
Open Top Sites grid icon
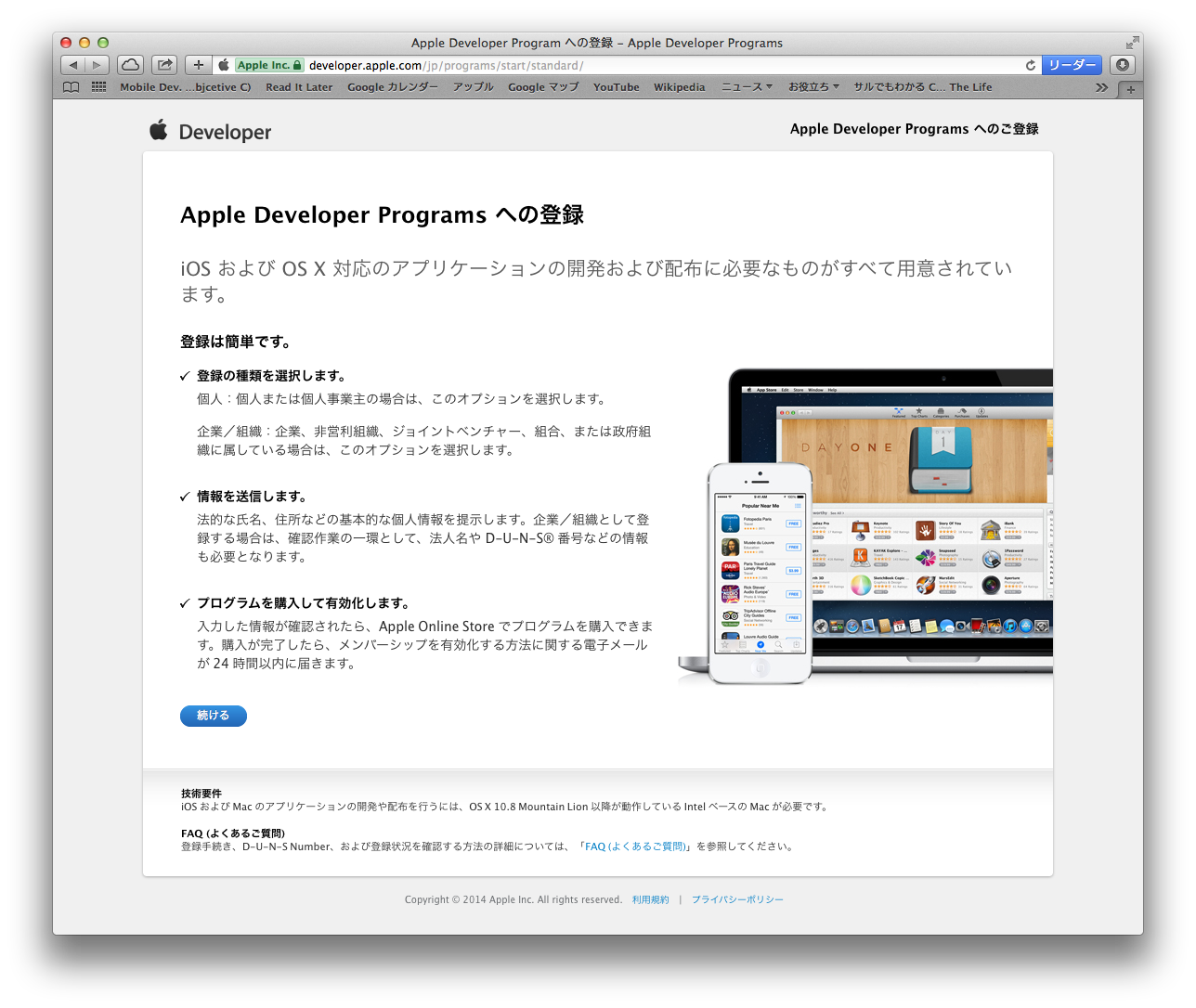pos(98,87)
